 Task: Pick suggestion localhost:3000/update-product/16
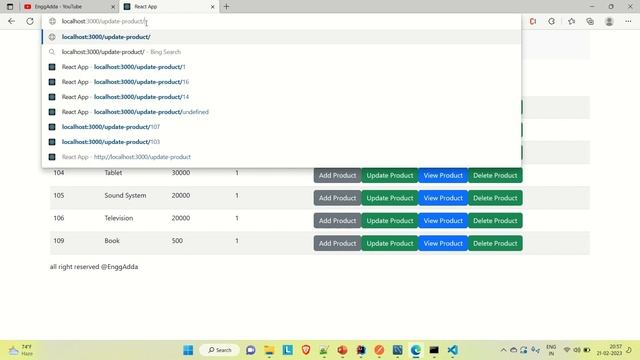click(281, 82)
